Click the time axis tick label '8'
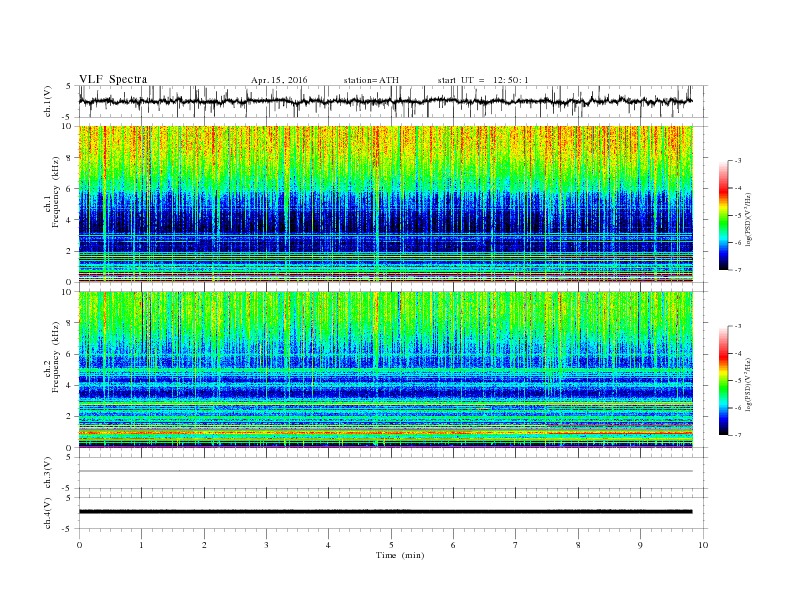This screenshot has height=612, width=792. coord(578,545)
